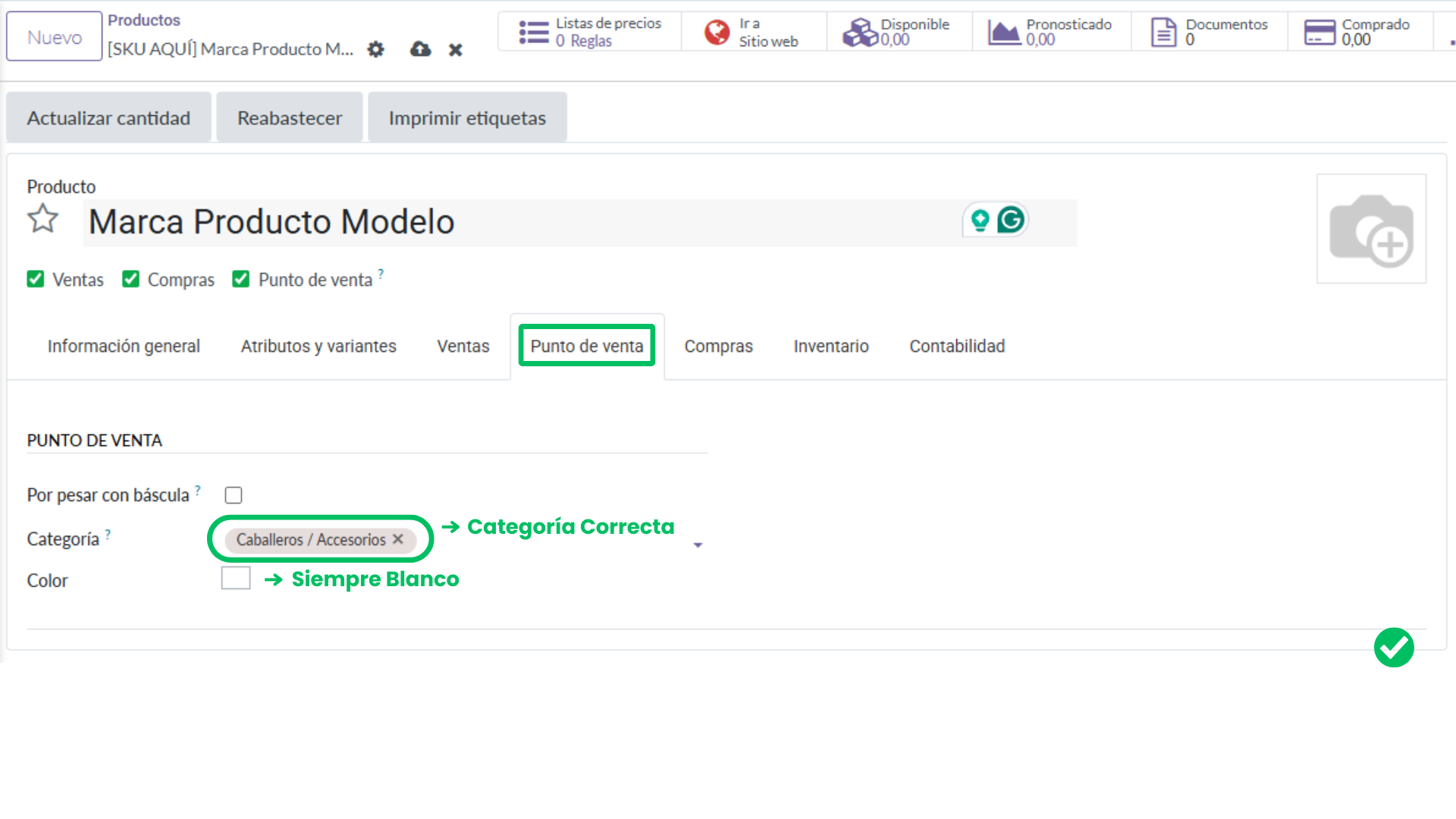Click the product image placeholder to add photo
The width and height of the screenshot is (1456, 819).
click(1371, 229)
